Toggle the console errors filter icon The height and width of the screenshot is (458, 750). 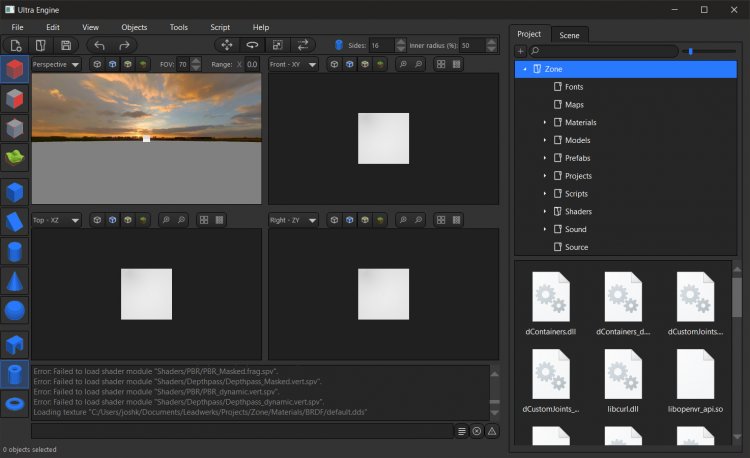tap(477, 431)
